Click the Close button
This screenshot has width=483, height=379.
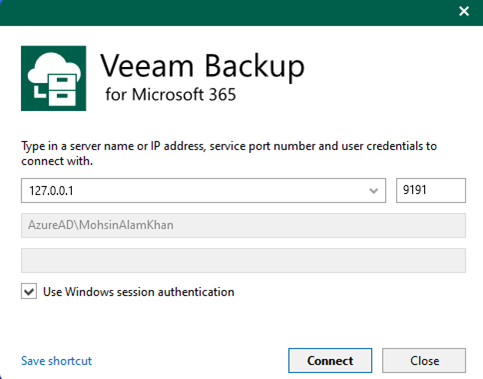tap(424, 361)
